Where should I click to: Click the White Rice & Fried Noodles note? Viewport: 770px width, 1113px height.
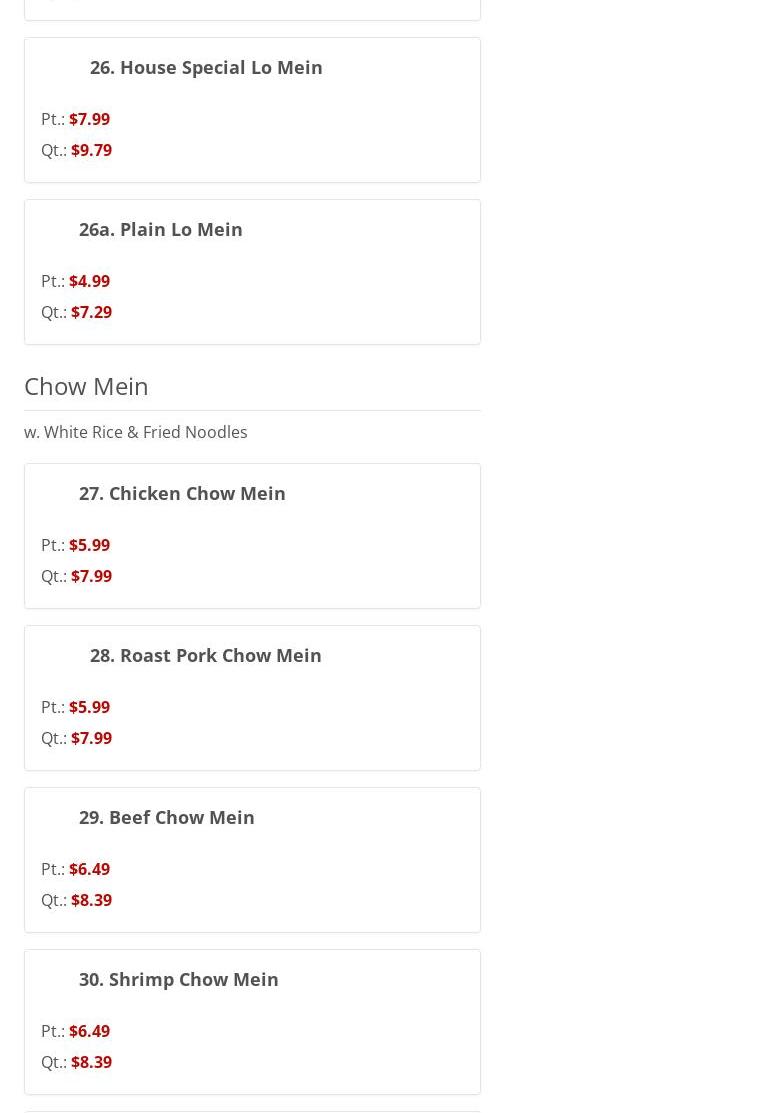pos(136,432)
